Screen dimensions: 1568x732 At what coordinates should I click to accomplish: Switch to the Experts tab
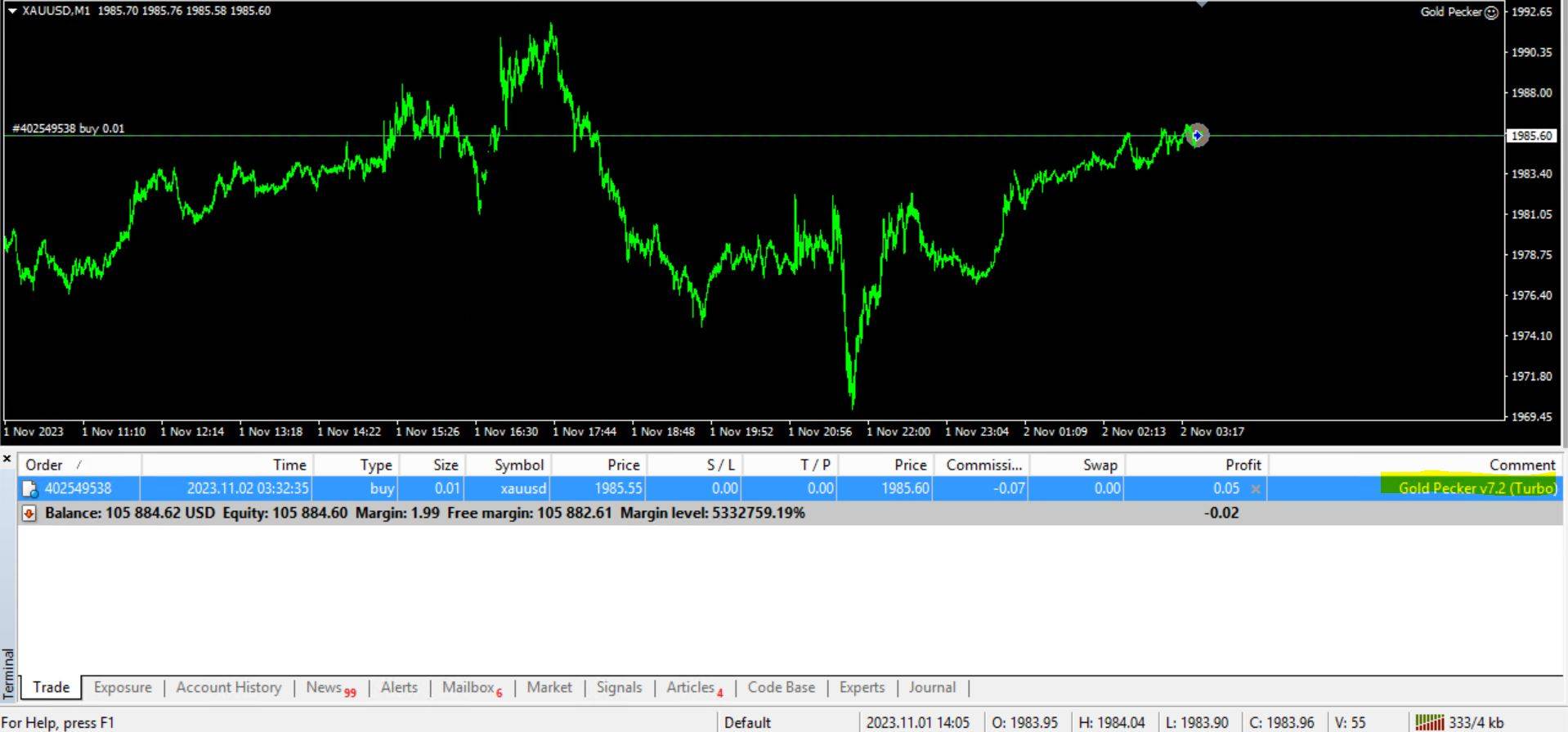pos(862,687)
